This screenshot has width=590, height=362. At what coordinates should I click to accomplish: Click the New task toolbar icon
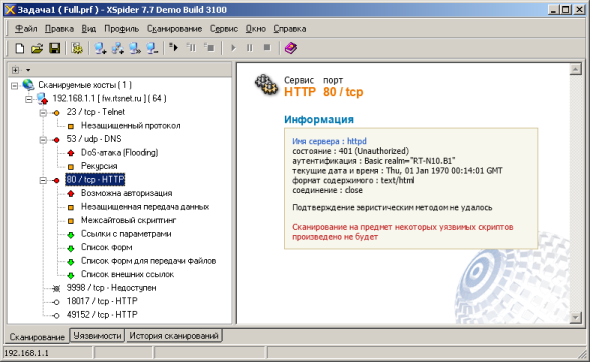(19, 48)
